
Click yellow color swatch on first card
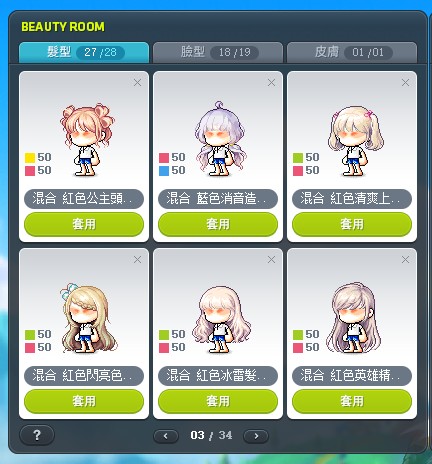pyautogui.click(x=30, y=158)
